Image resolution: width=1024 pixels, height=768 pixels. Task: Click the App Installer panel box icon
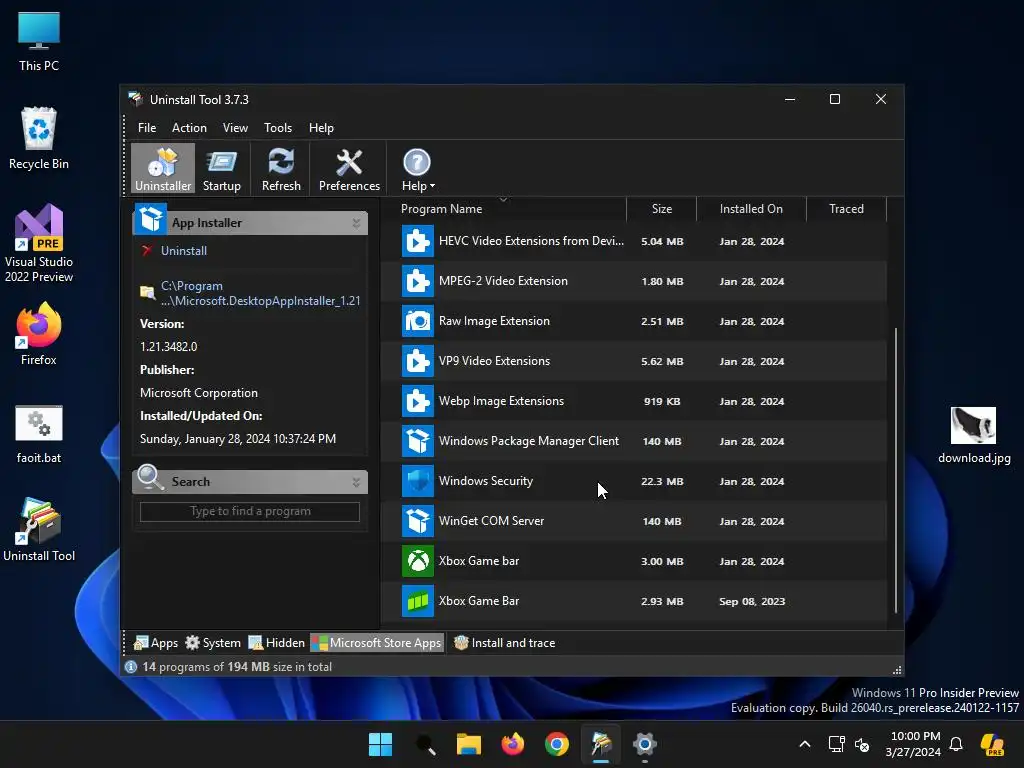coord(151,219)
